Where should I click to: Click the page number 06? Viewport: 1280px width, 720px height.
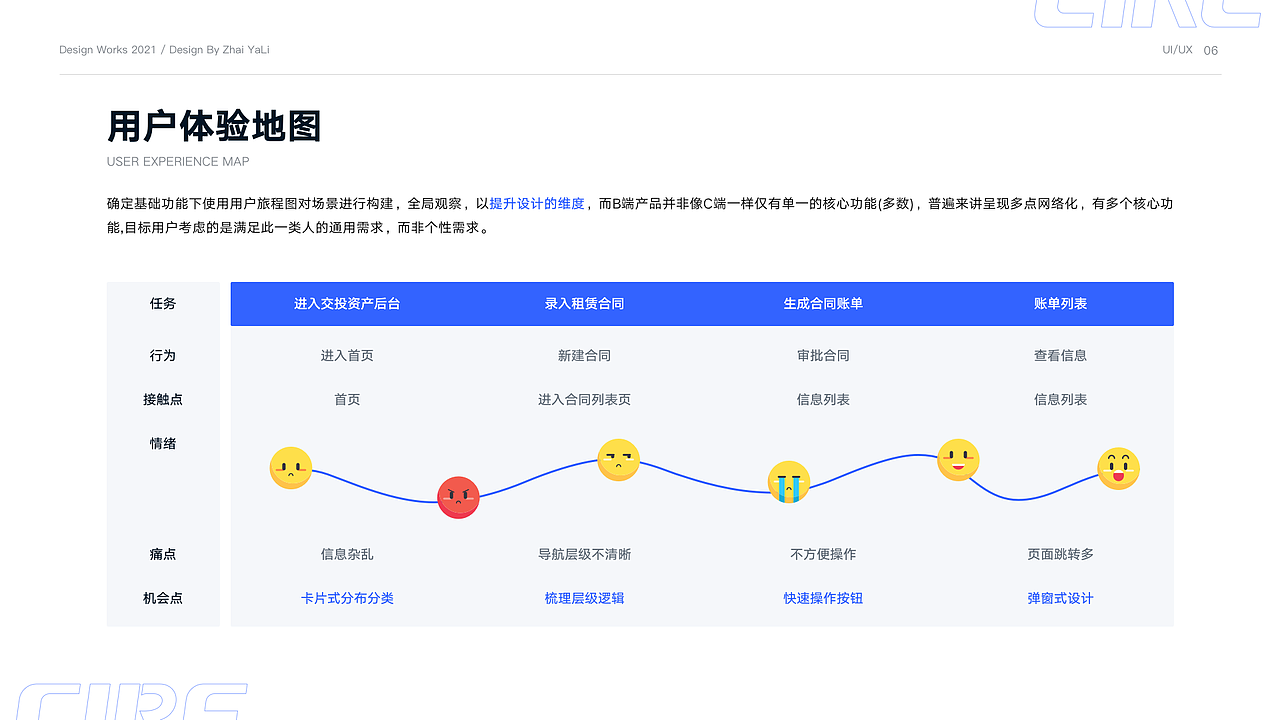1211,51
